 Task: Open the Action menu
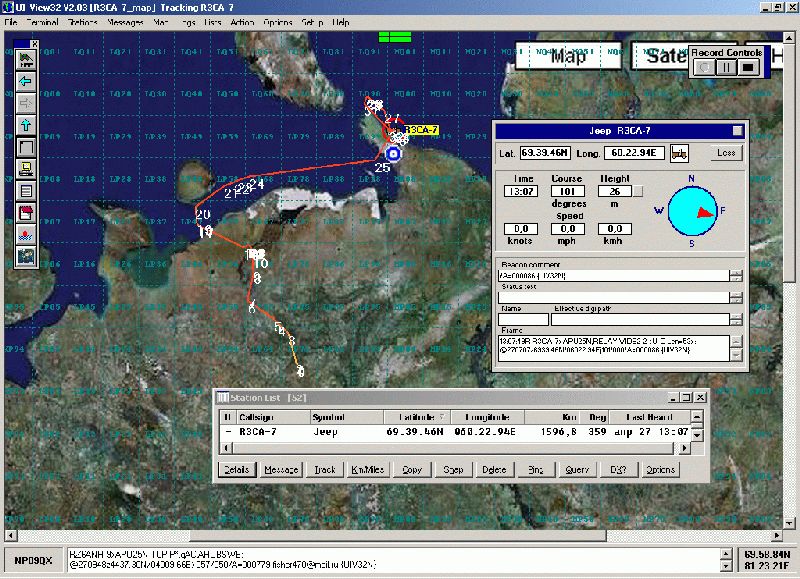241,21
